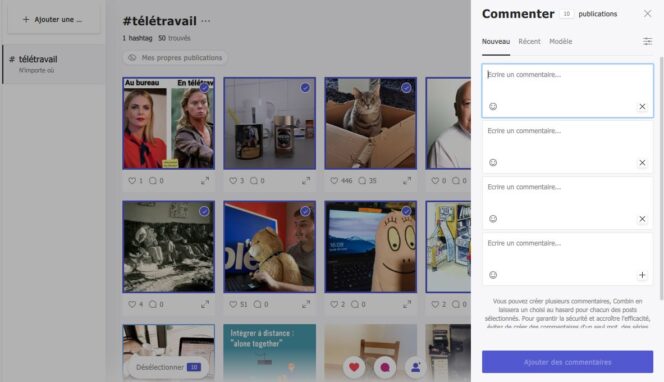Open comment filter settings sliders icon
This screenshot has width=664, height=382.
pos(647,41)
